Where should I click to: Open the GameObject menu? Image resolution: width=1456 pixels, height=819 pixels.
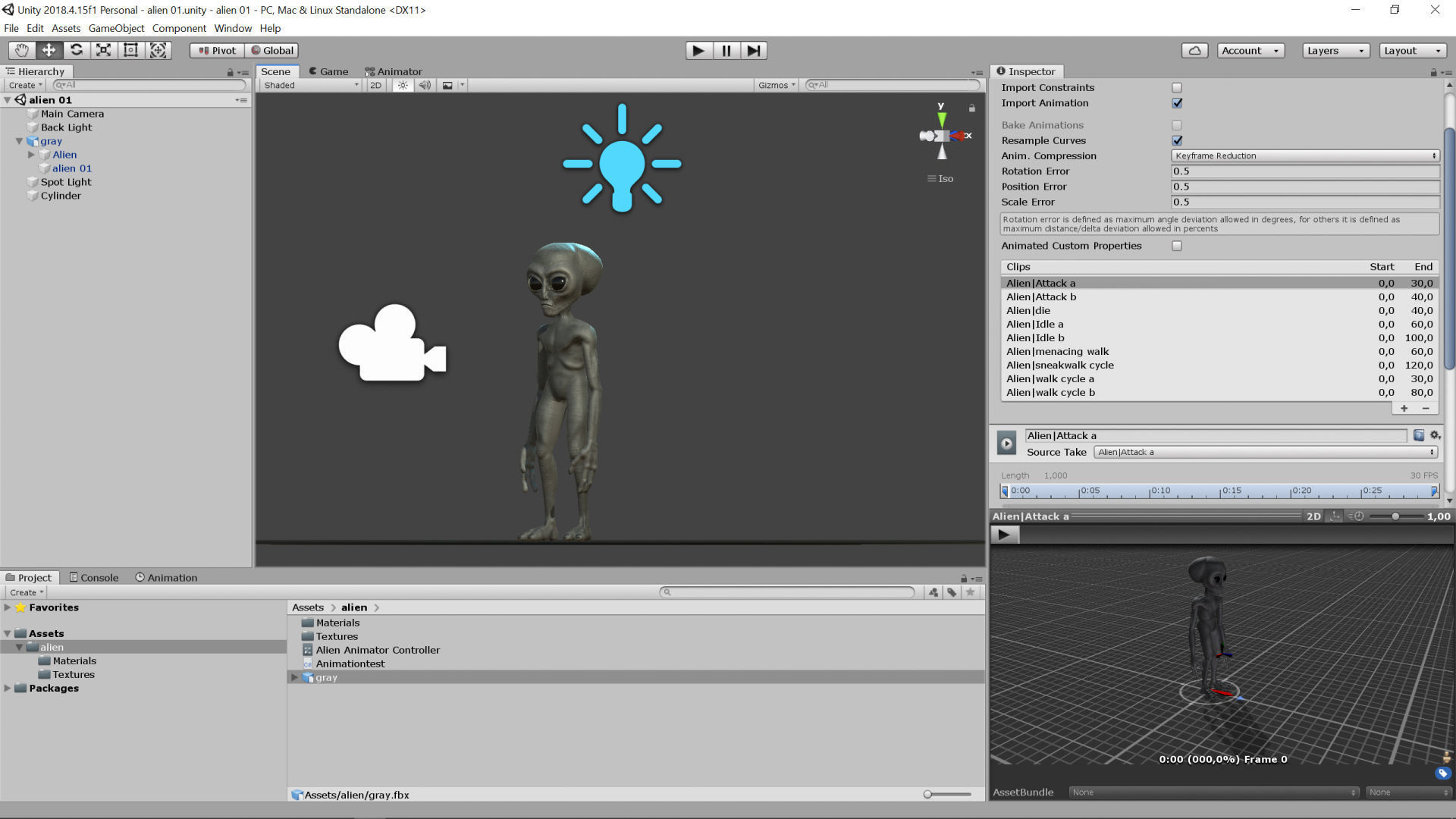[116, 28]
